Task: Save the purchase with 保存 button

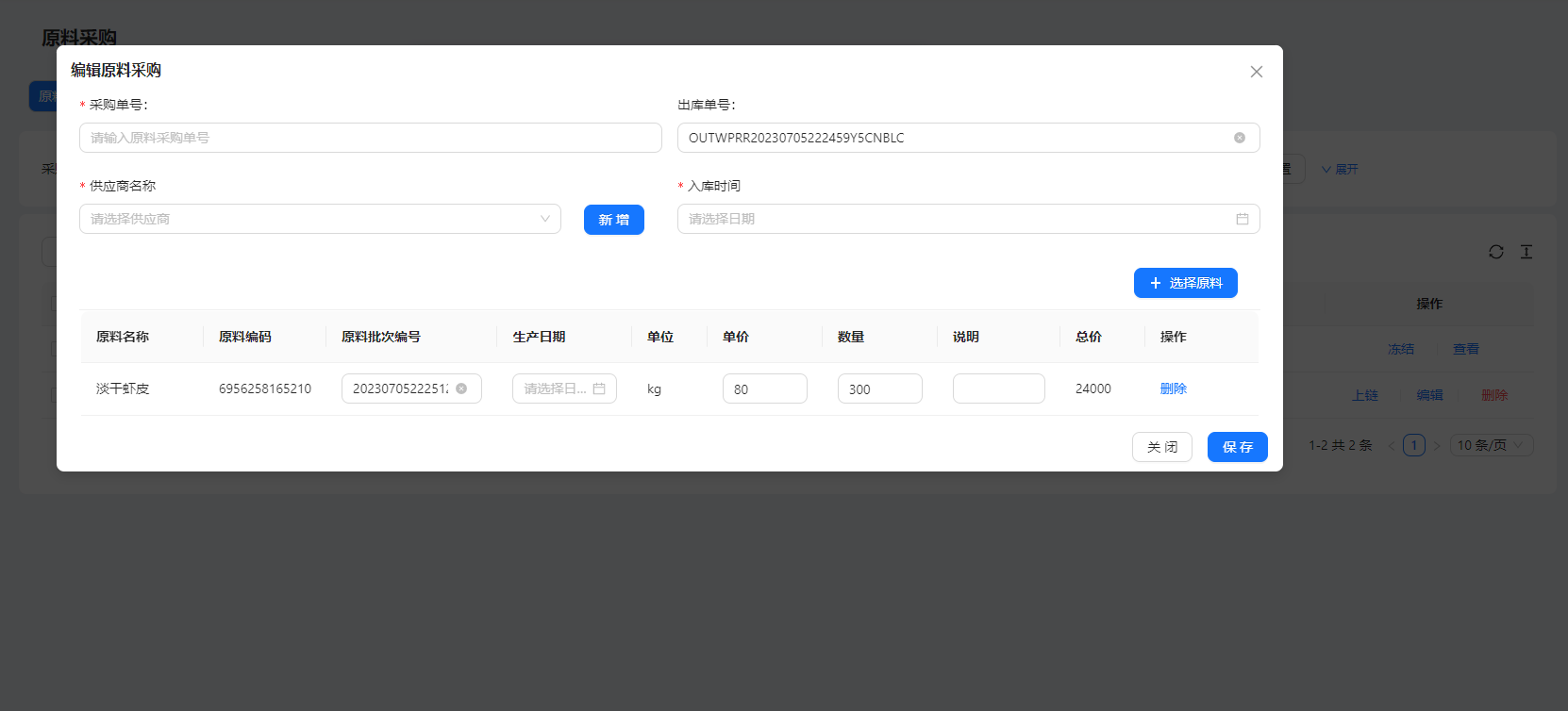Action: pos(1237,447)
